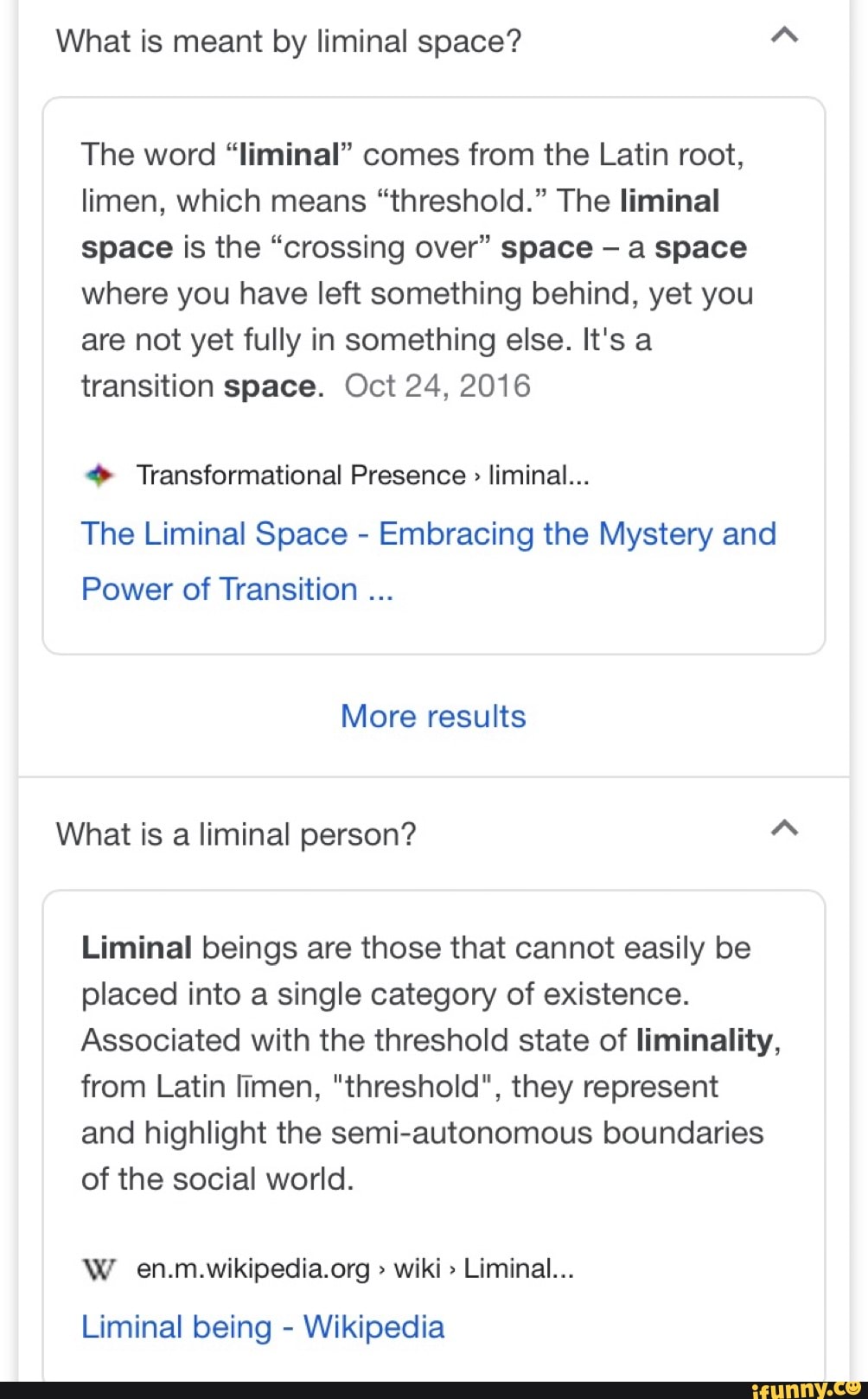Click the Wikipedia source icon beside en.m.wikipedia.org

[99, 1268]
